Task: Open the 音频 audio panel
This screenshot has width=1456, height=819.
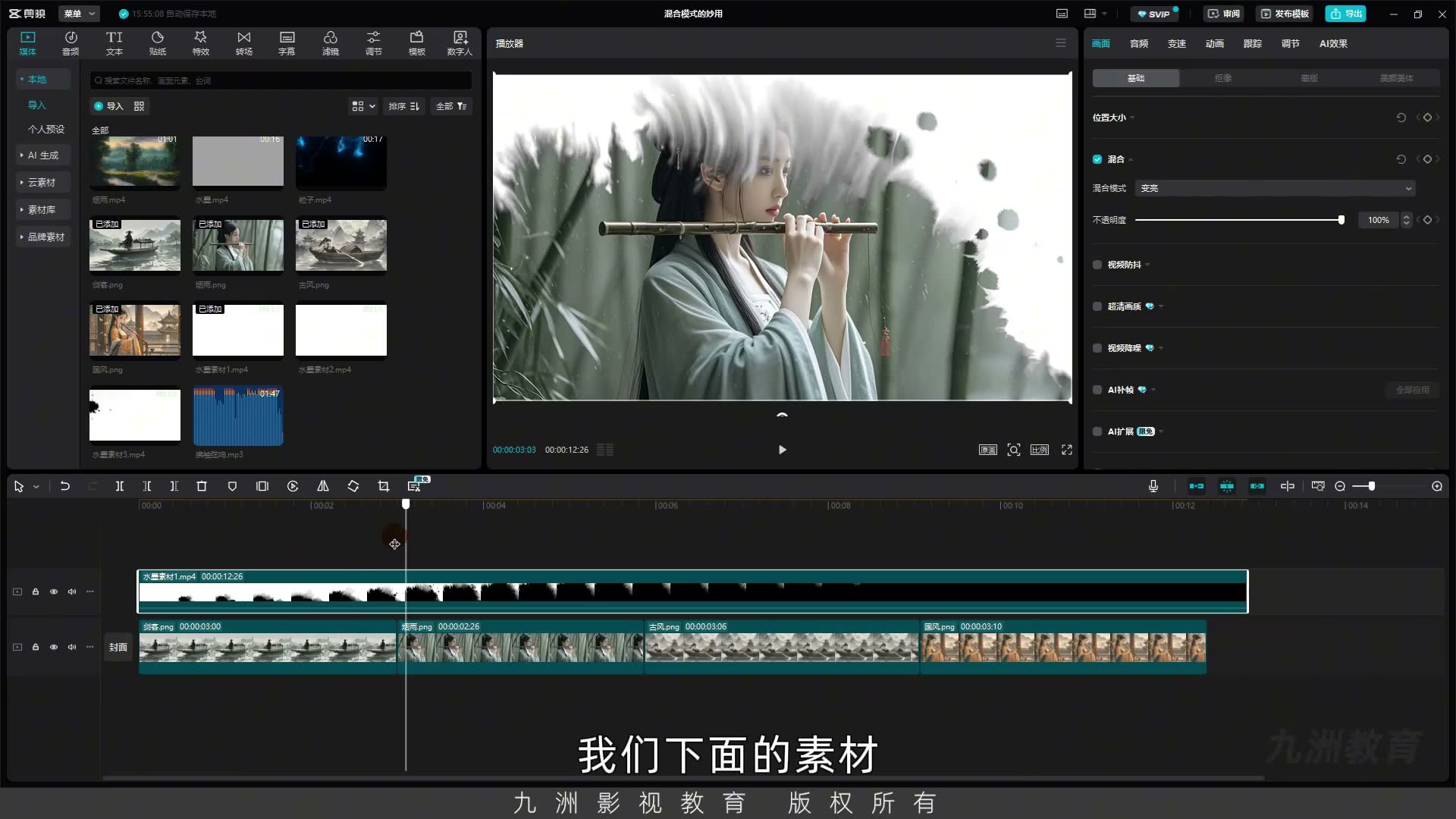Action: click(71, 43)
